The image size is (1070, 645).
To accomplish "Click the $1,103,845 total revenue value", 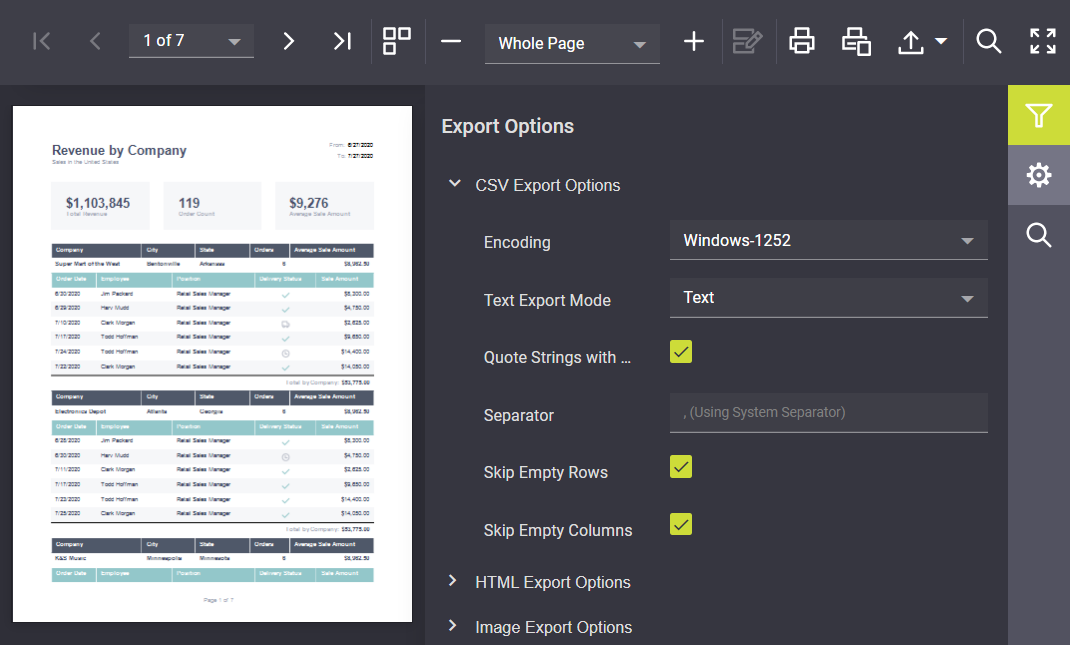I will click(x=98, y=203).
